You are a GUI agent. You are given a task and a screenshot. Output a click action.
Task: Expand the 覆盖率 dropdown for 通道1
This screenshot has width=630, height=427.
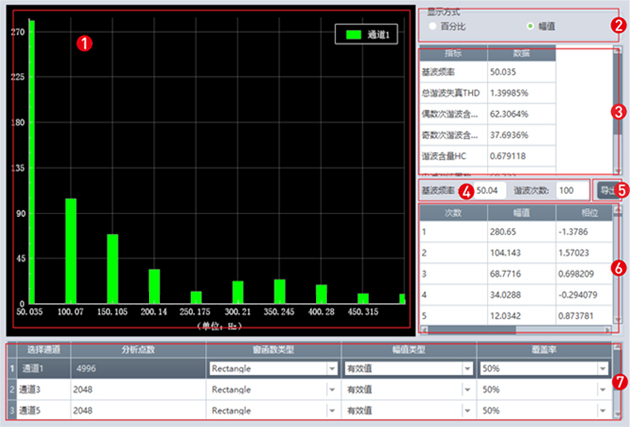coord(600,368)
